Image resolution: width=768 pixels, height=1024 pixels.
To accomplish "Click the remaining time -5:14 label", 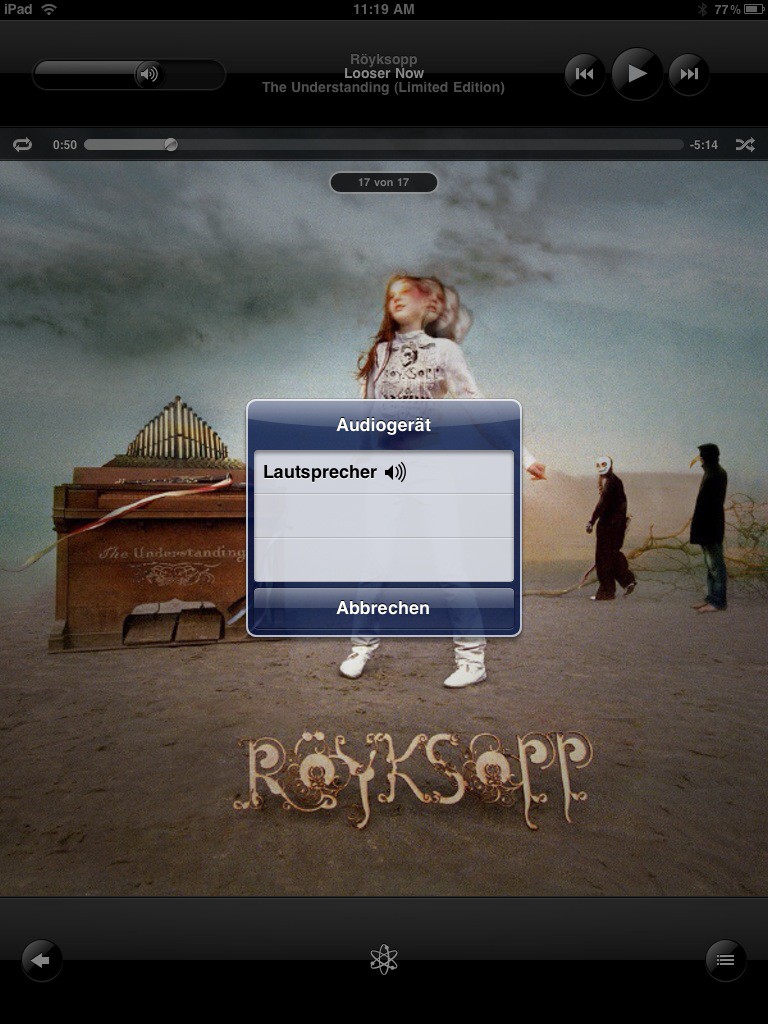I will (x=704, y=145).
